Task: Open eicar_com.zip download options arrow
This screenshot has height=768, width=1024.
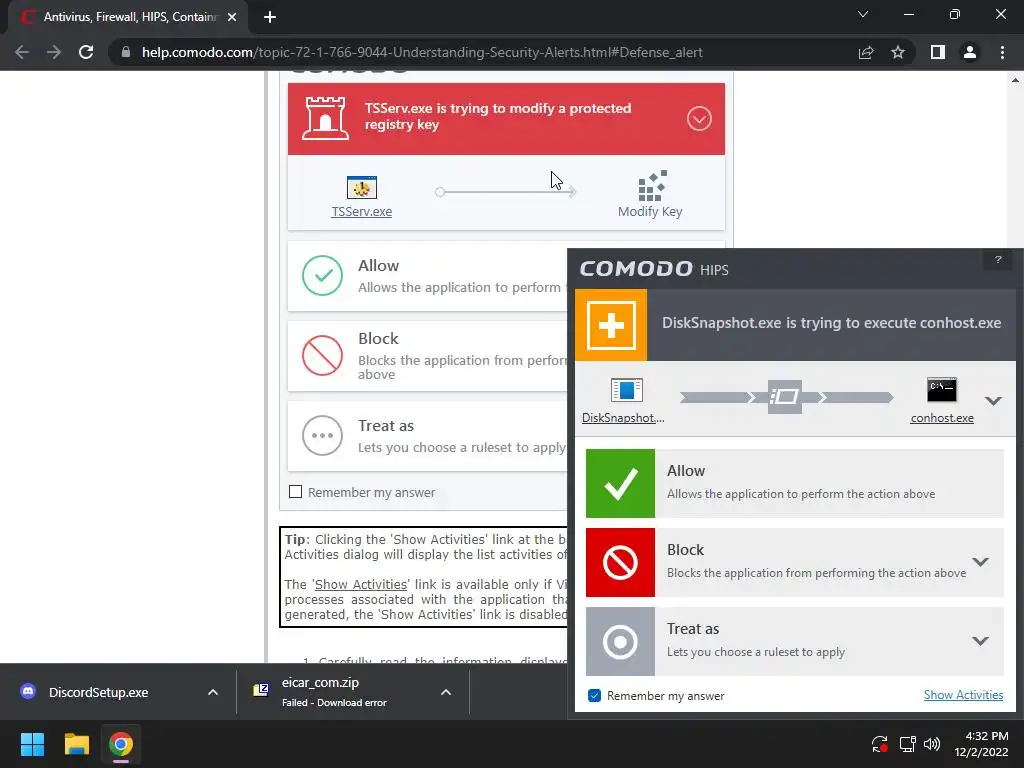Action: [446, 692]
